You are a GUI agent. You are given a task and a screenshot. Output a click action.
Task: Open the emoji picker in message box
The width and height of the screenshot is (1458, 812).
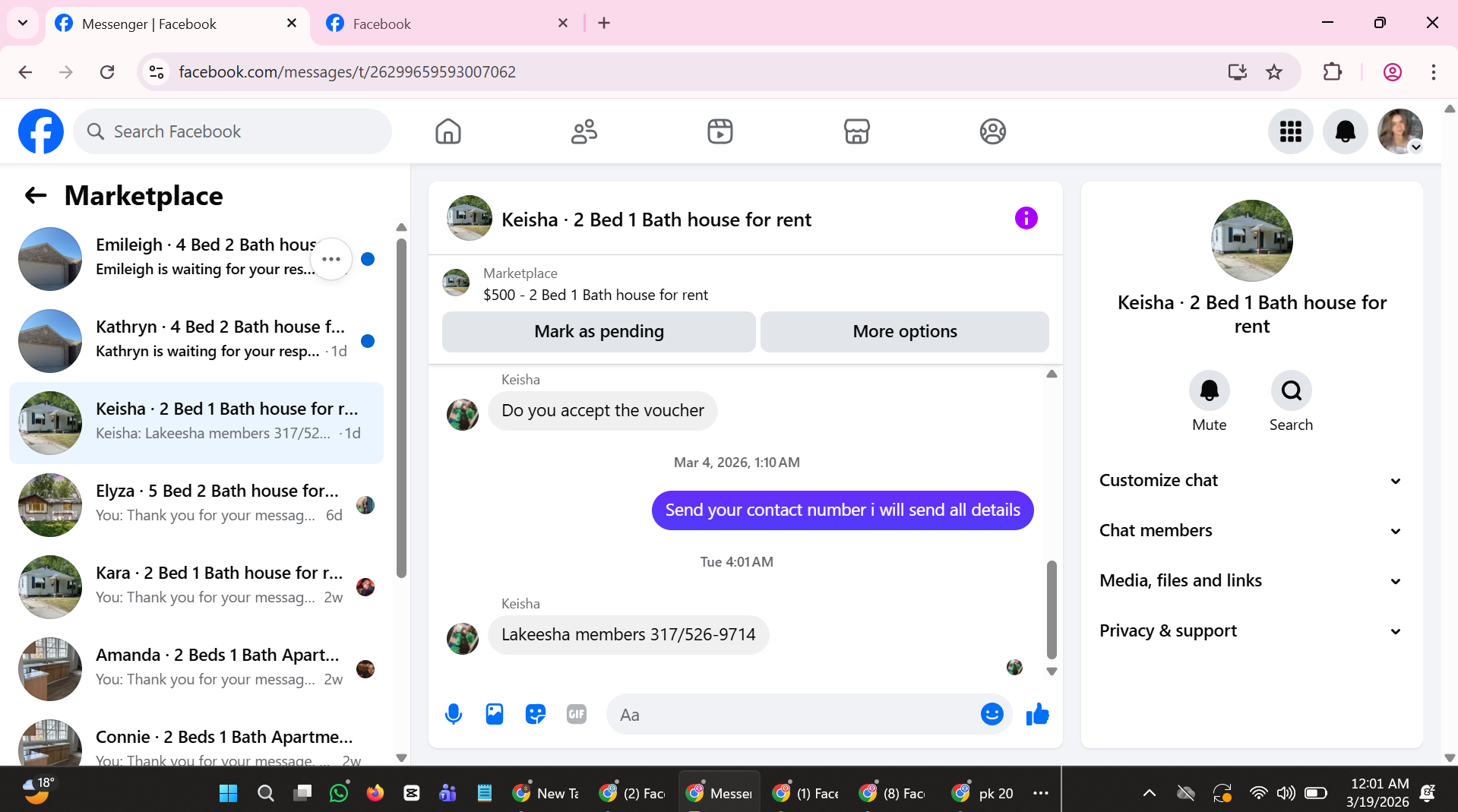[x=992, y=714]
